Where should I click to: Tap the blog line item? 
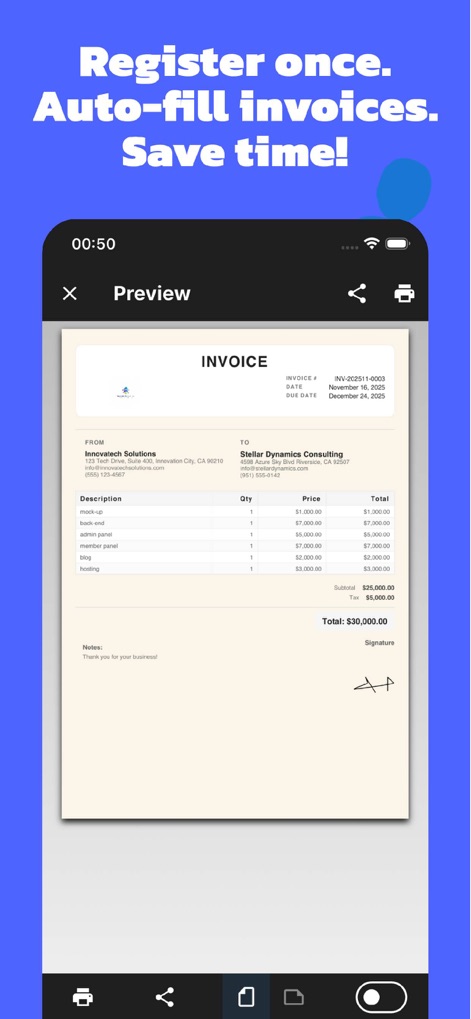(x=235, y=558)
